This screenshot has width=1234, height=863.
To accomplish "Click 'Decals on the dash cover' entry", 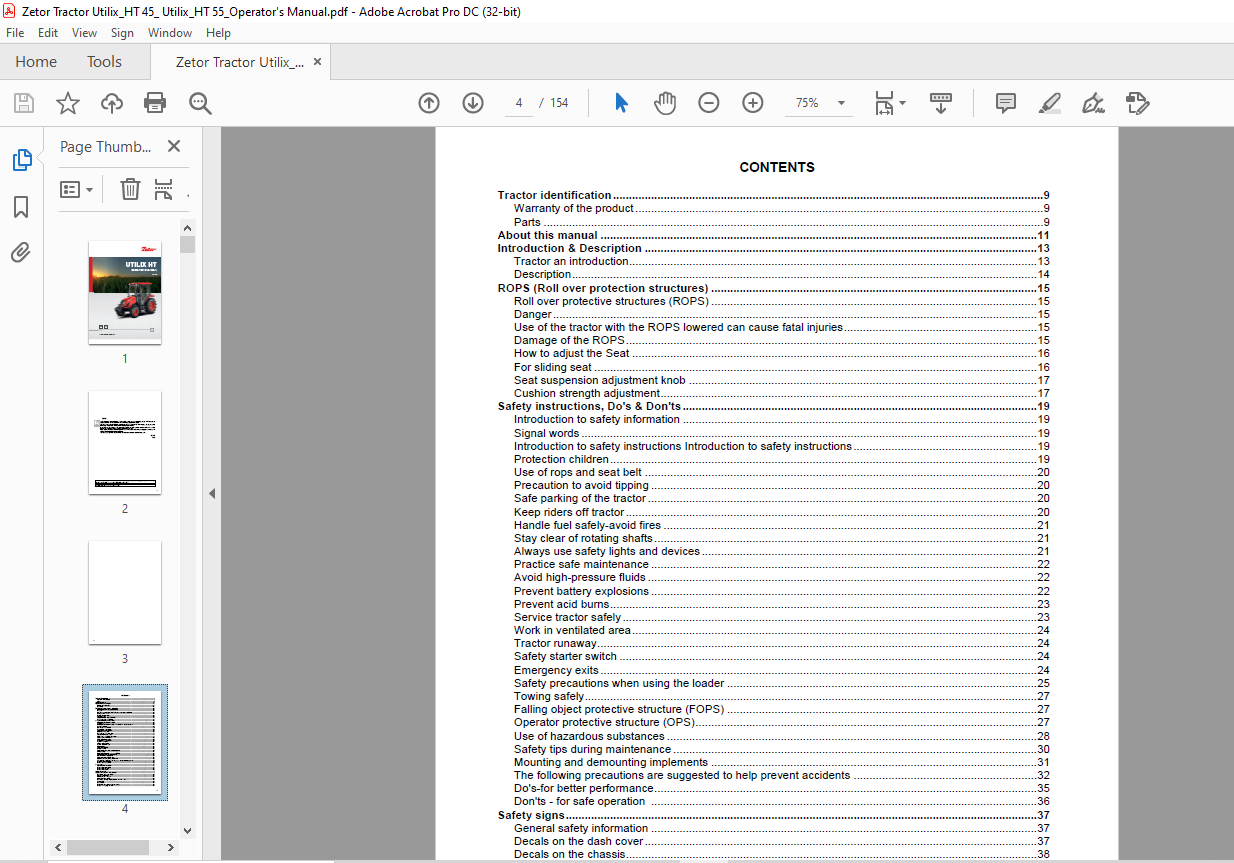I will [x=781, y=841].
